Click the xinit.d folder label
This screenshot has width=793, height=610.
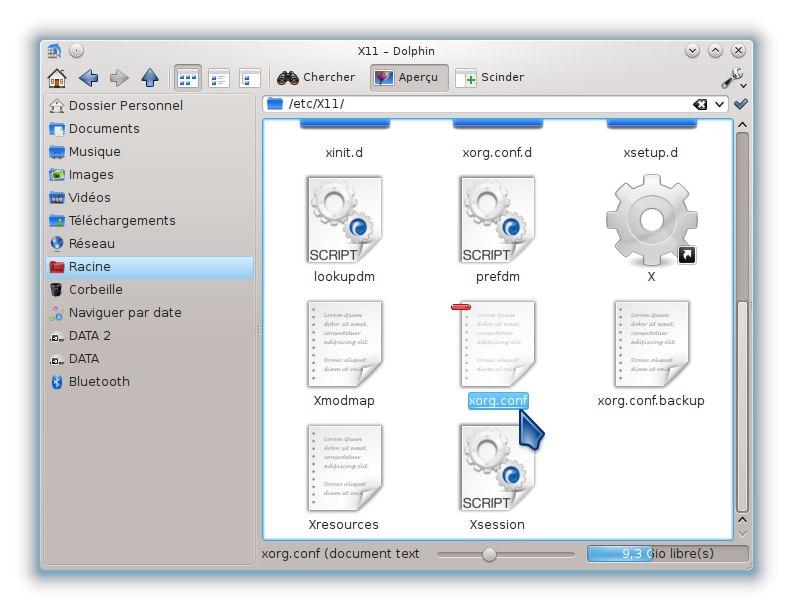[x=344, y=153]
